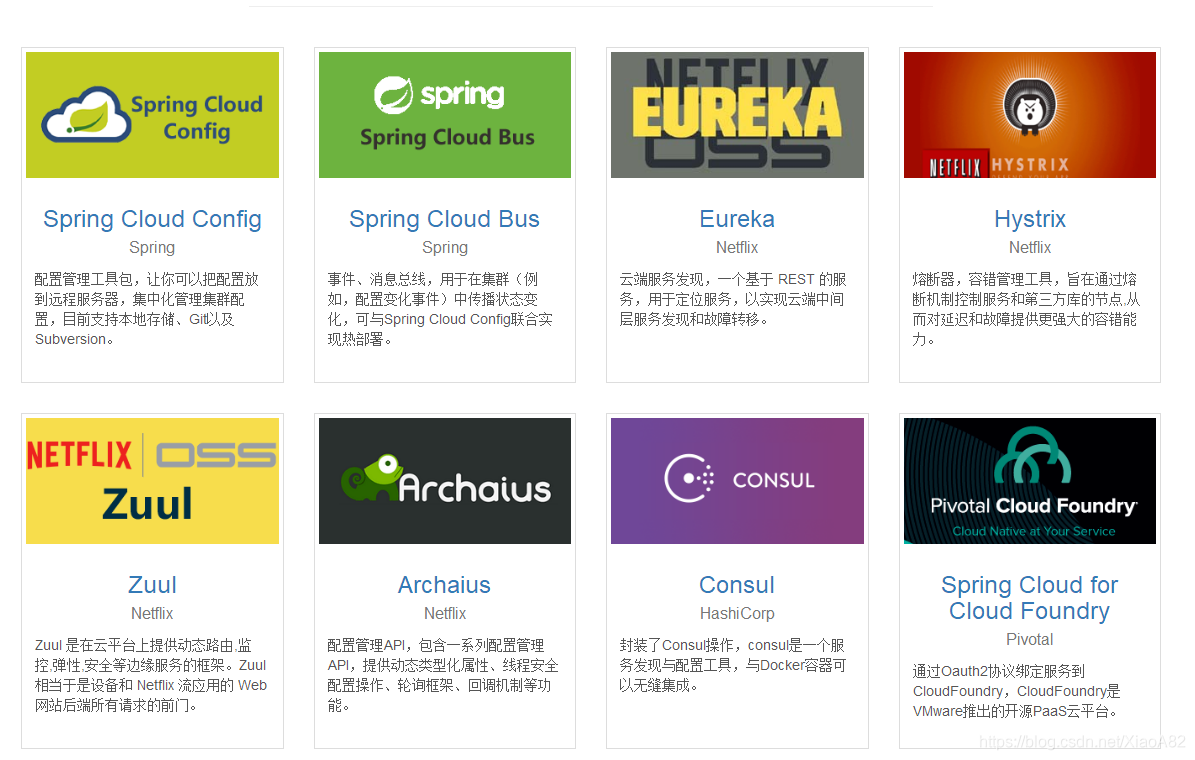The height and width of the screenshot is (760, 1195).
Task: Click the Archaius description starting '配置管理API'
Action: (x=443, y=675)
